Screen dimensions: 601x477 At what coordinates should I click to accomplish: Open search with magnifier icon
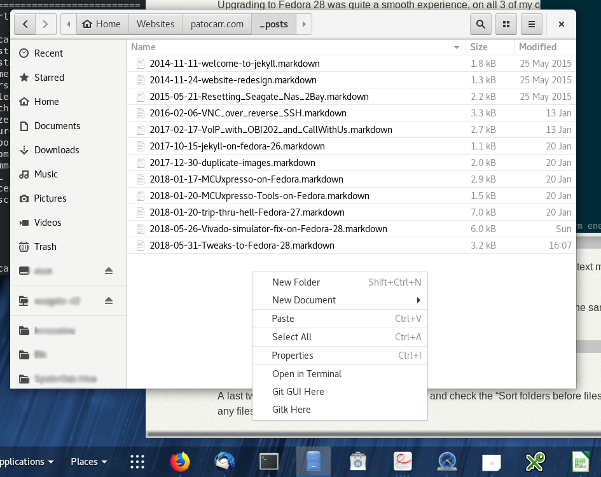click(480, 24)
